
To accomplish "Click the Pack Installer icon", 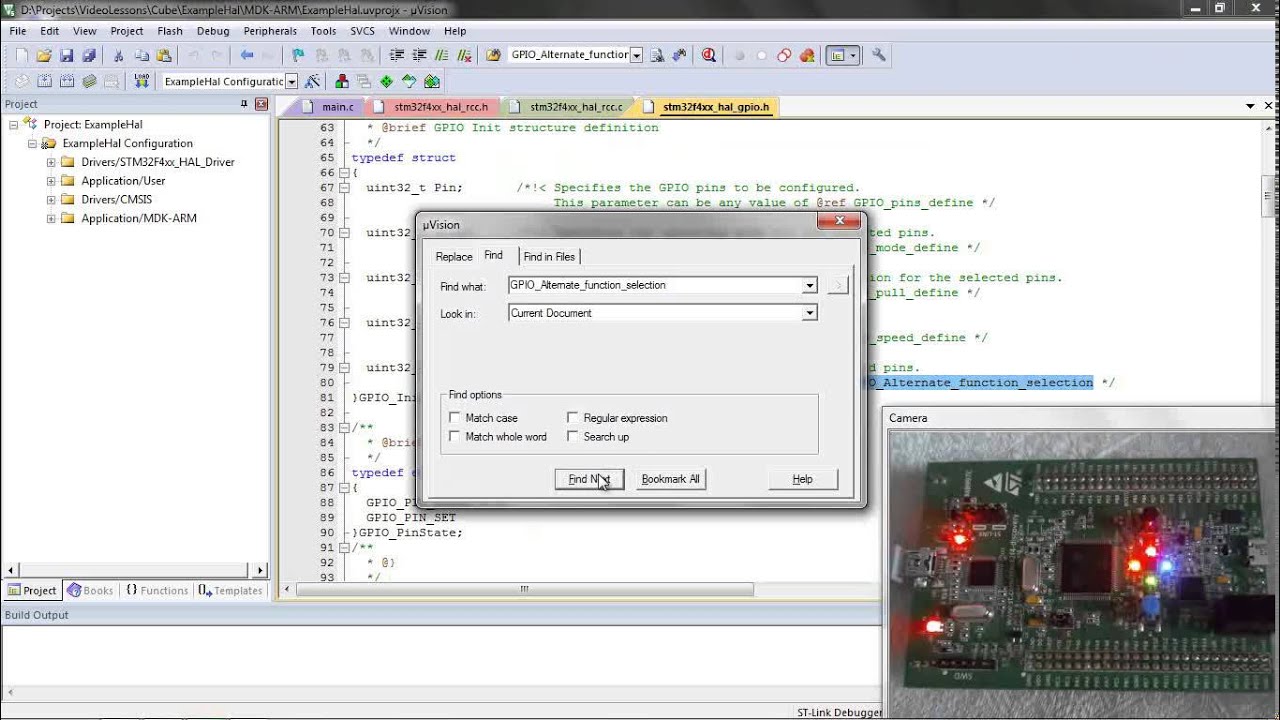I will pos(432,82).
